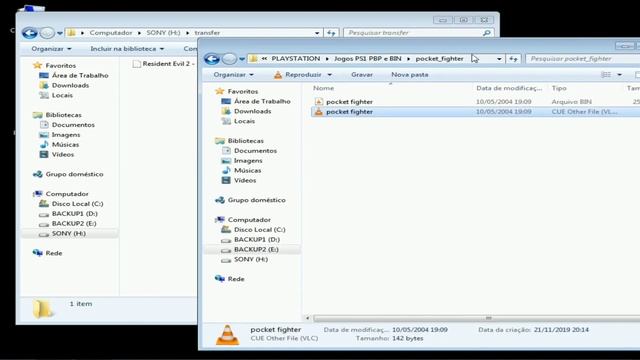
Task: Click Gravar button
Action: coord(362,75)
